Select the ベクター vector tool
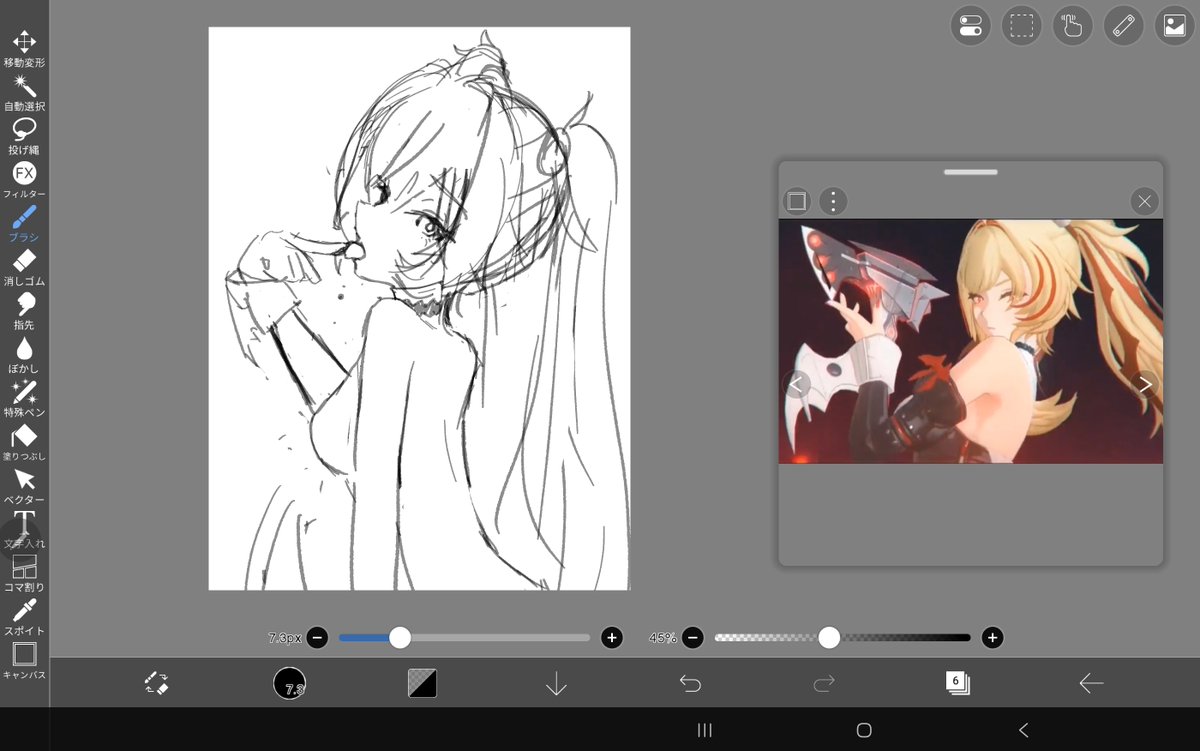The width and height of the screenshot is (1200, 751). click(x=24, y=486)
